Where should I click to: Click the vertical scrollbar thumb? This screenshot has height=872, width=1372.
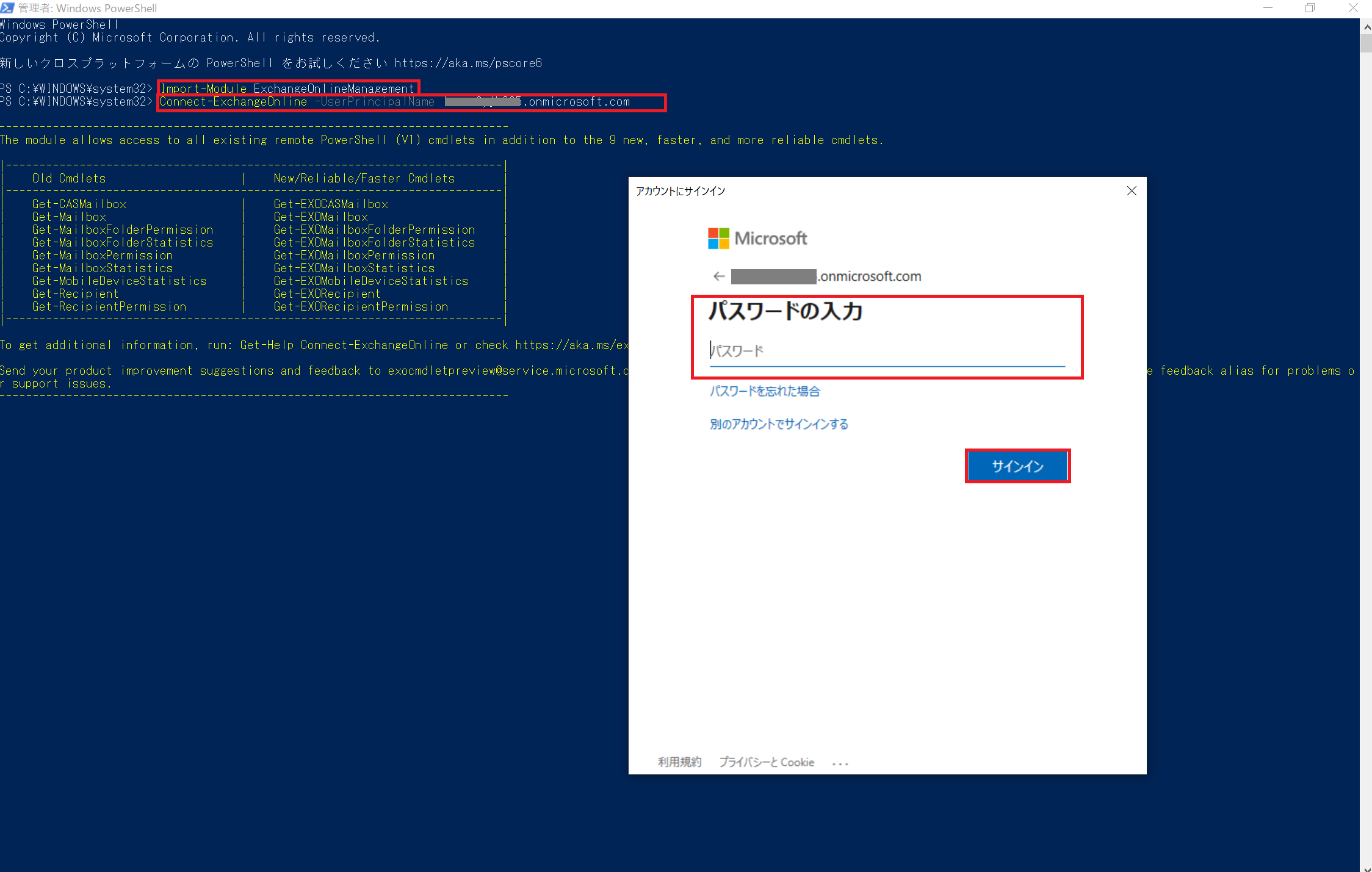(x=1366, y=43)
